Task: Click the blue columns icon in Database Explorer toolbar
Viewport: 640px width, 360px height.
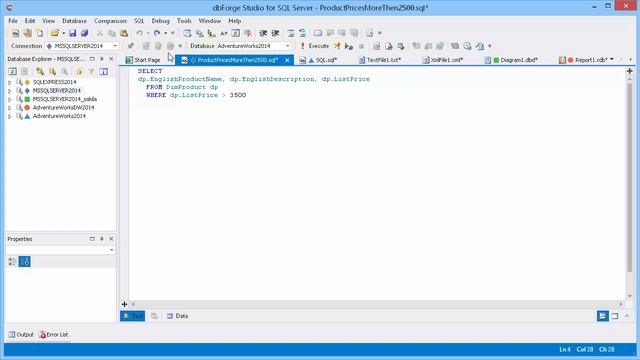Action: tap(104, 72)
